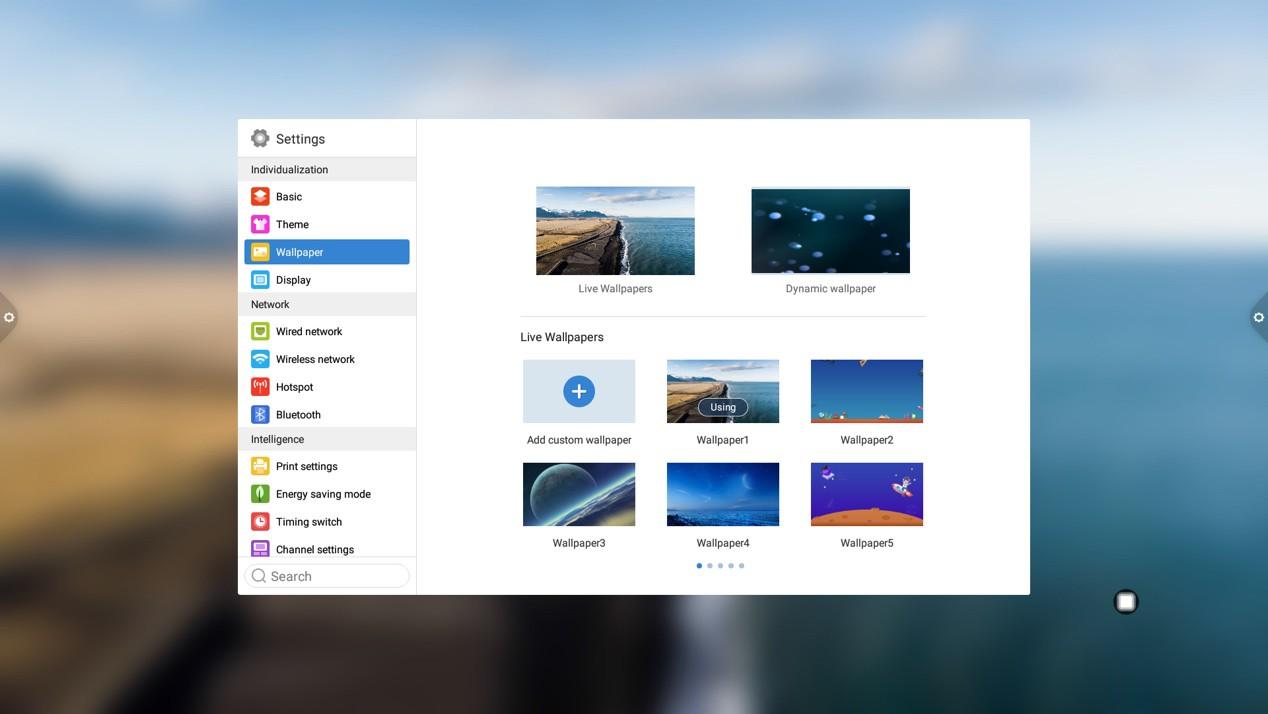Click the Hotspot icon in sidebar
The width and height of the screenshot is (1268, 714).
pyautogui.click(x=260, y=387)
